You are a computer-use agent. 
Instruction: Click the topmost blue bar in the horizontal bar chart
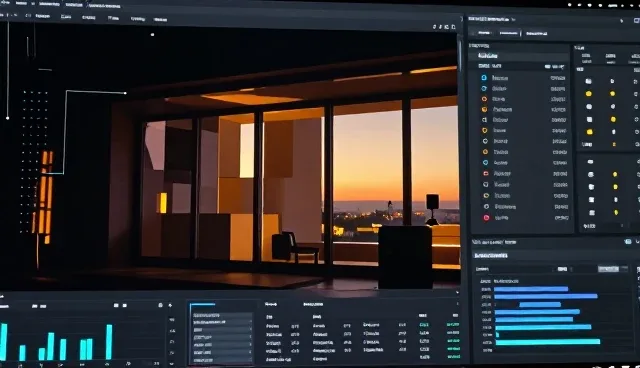click(531, 289)
